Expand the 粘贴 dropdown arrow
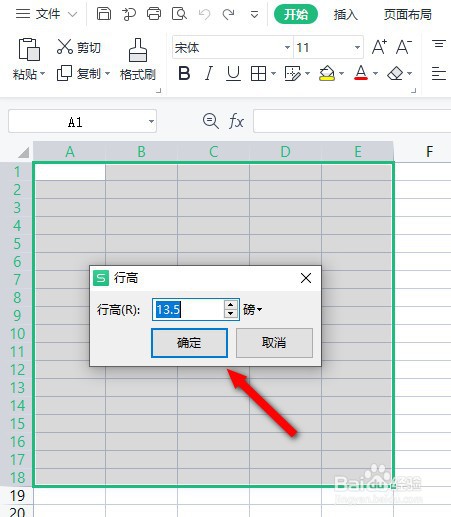451x517 pixels. click(42, 74)
